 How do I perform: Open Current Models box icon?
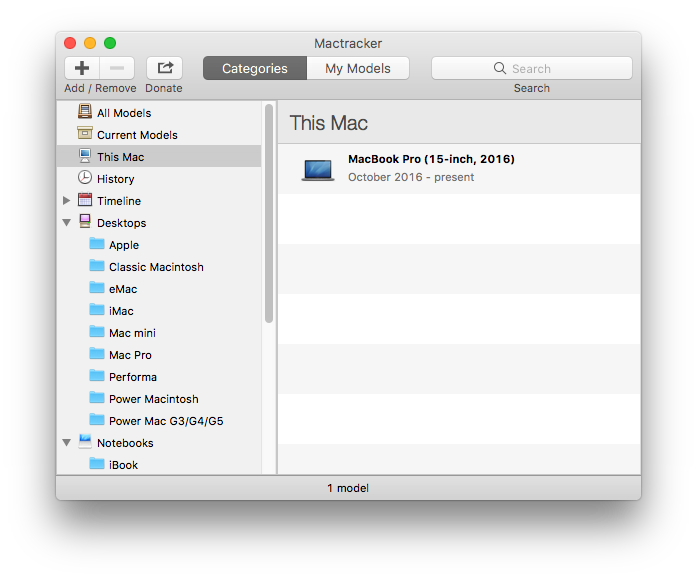coord(85,135)
